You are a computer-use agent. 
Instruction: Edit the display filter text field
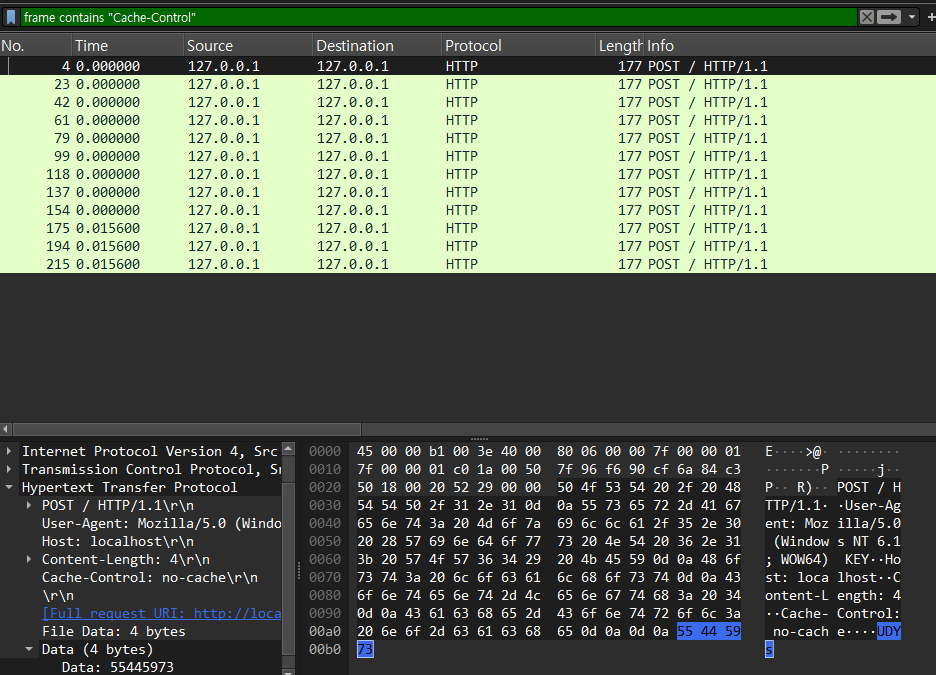point(439,17)
